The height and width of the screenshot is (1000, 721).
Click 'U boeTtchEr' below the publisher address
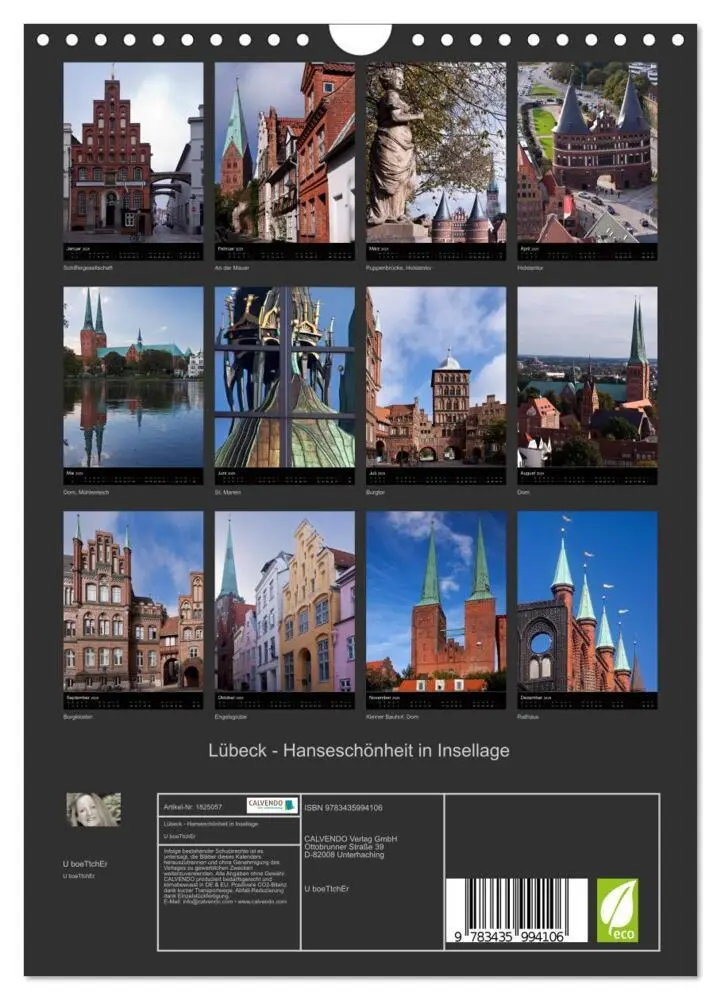click(x=326, y=888)
